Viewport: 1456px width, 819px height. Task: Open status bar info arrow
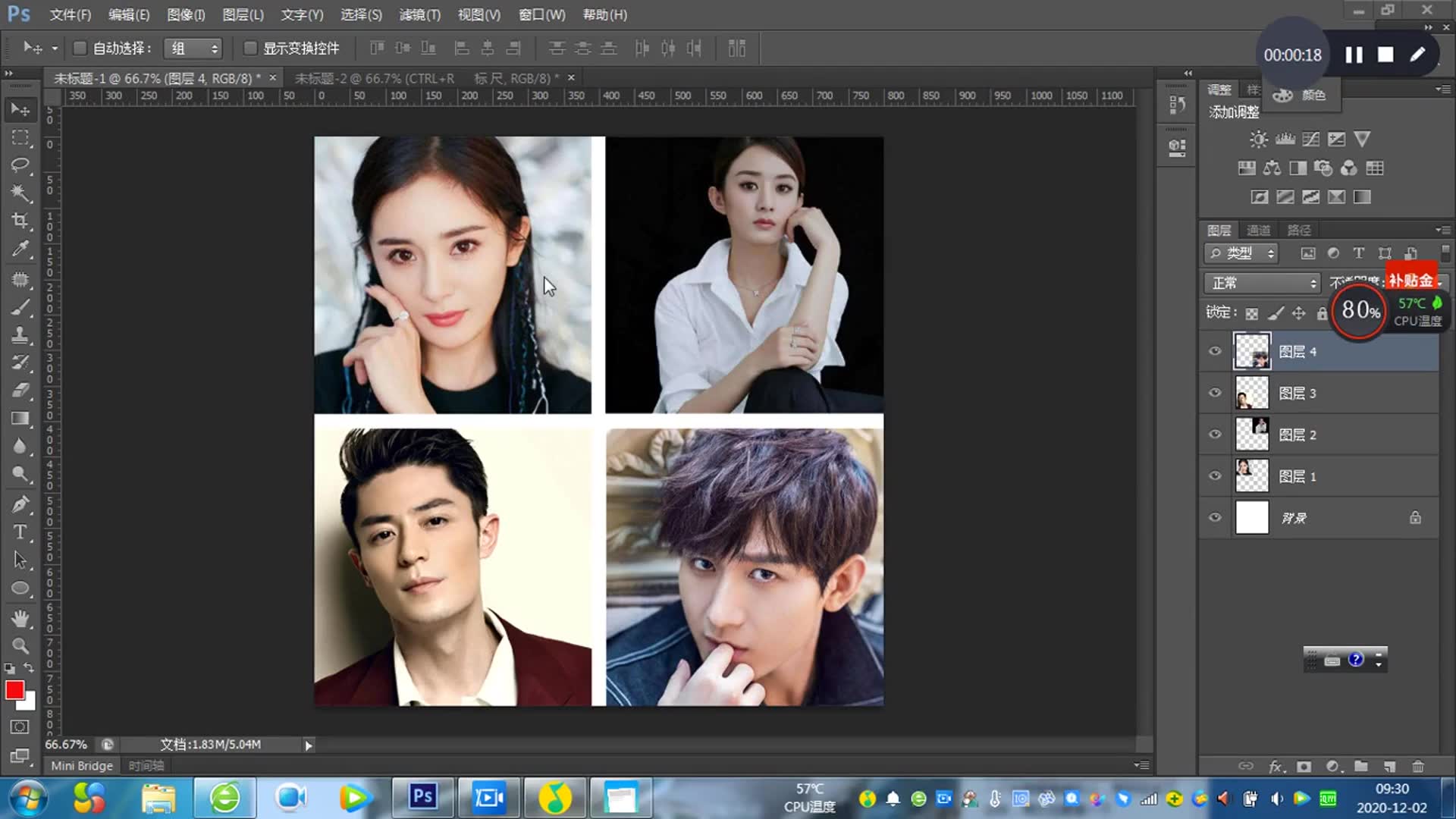tap(308, 746)
